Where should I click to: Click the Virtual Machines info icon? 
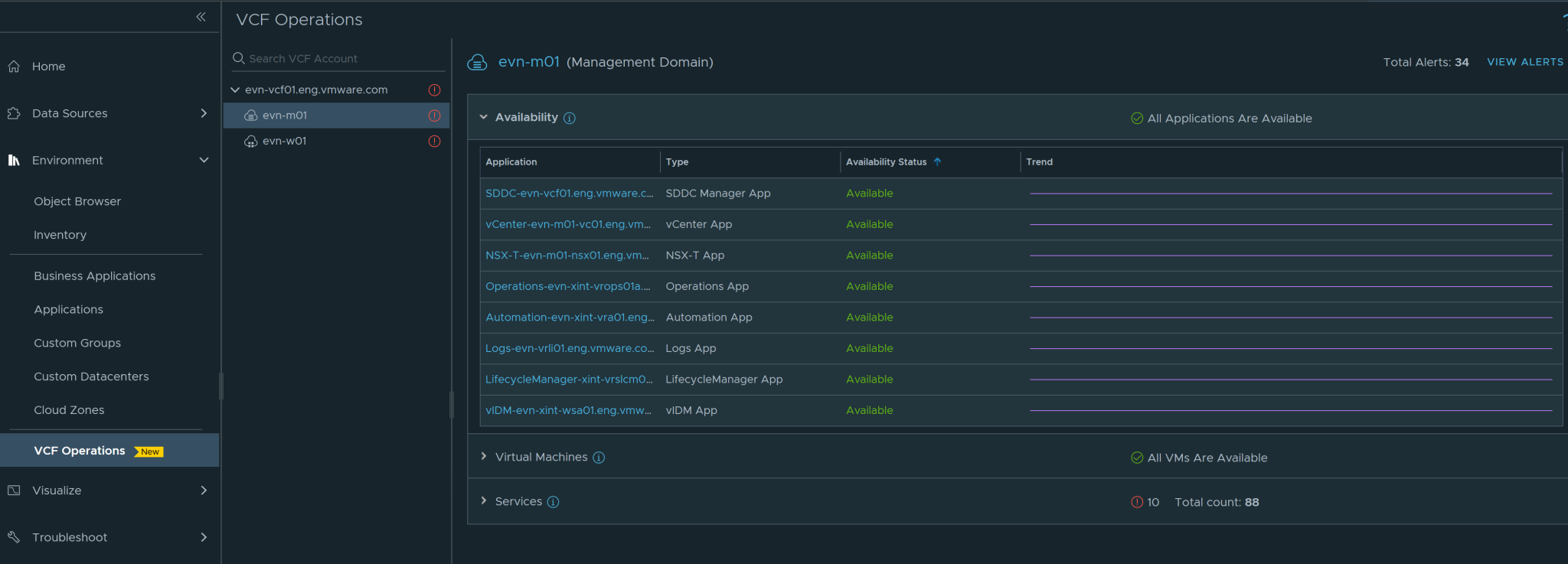tap(599, 458)
